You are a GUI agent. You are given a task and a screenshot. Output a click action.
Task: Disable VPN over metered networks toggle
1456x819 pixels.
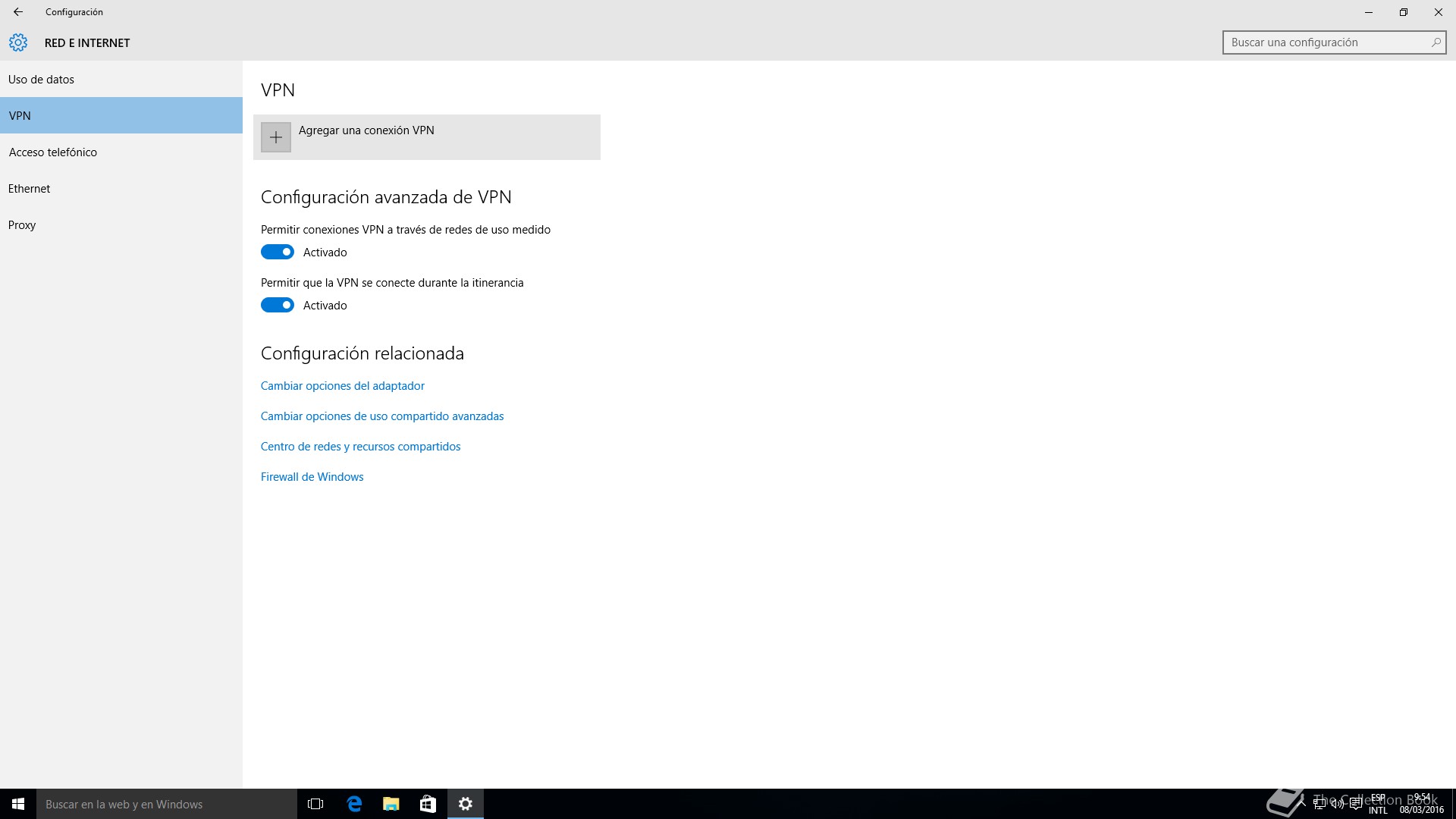[x=278, y=252]
